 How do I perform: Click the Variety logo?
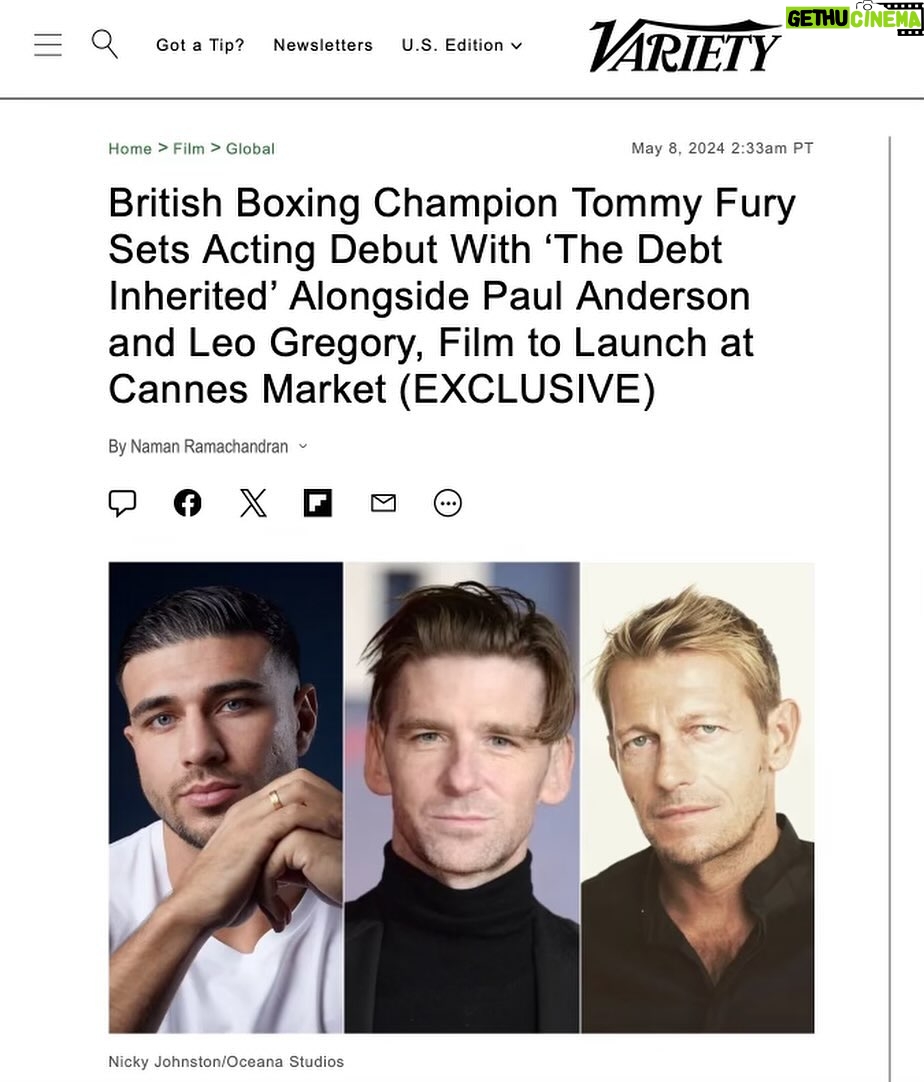pos(685,47)
